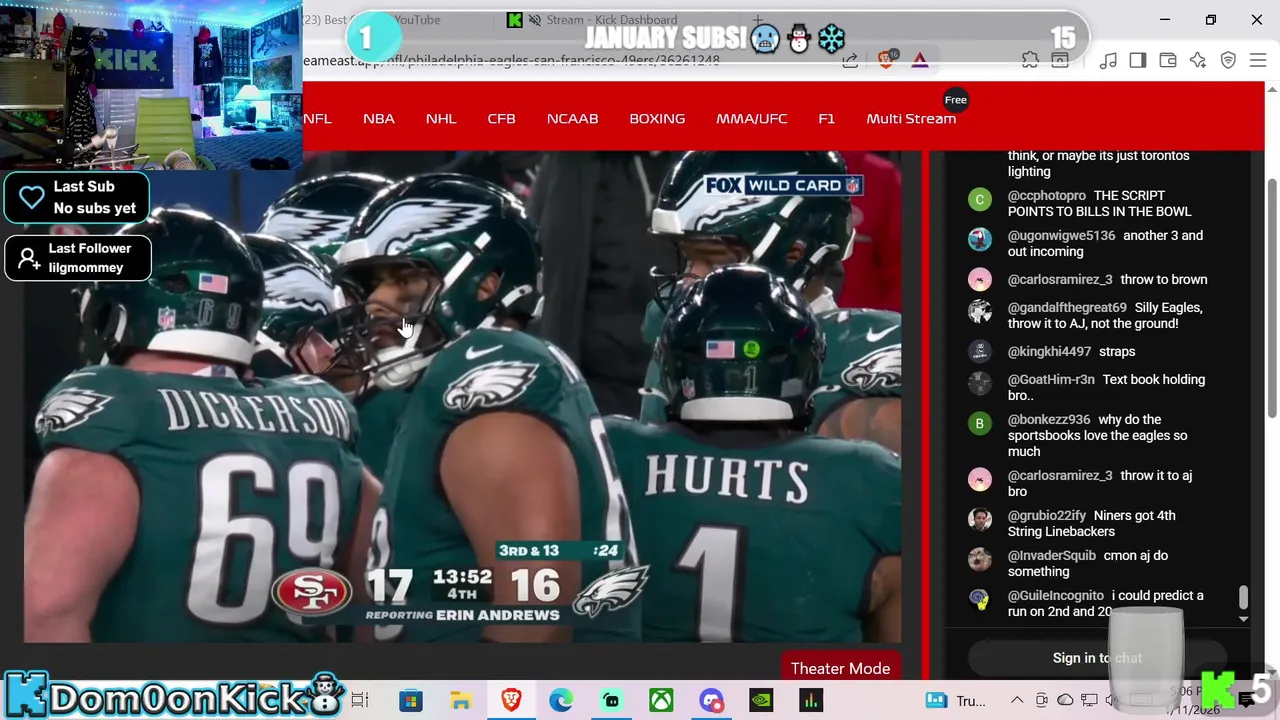Click username @grubio22ify in chat
Screen dimensions: 1280x720
1047,515
